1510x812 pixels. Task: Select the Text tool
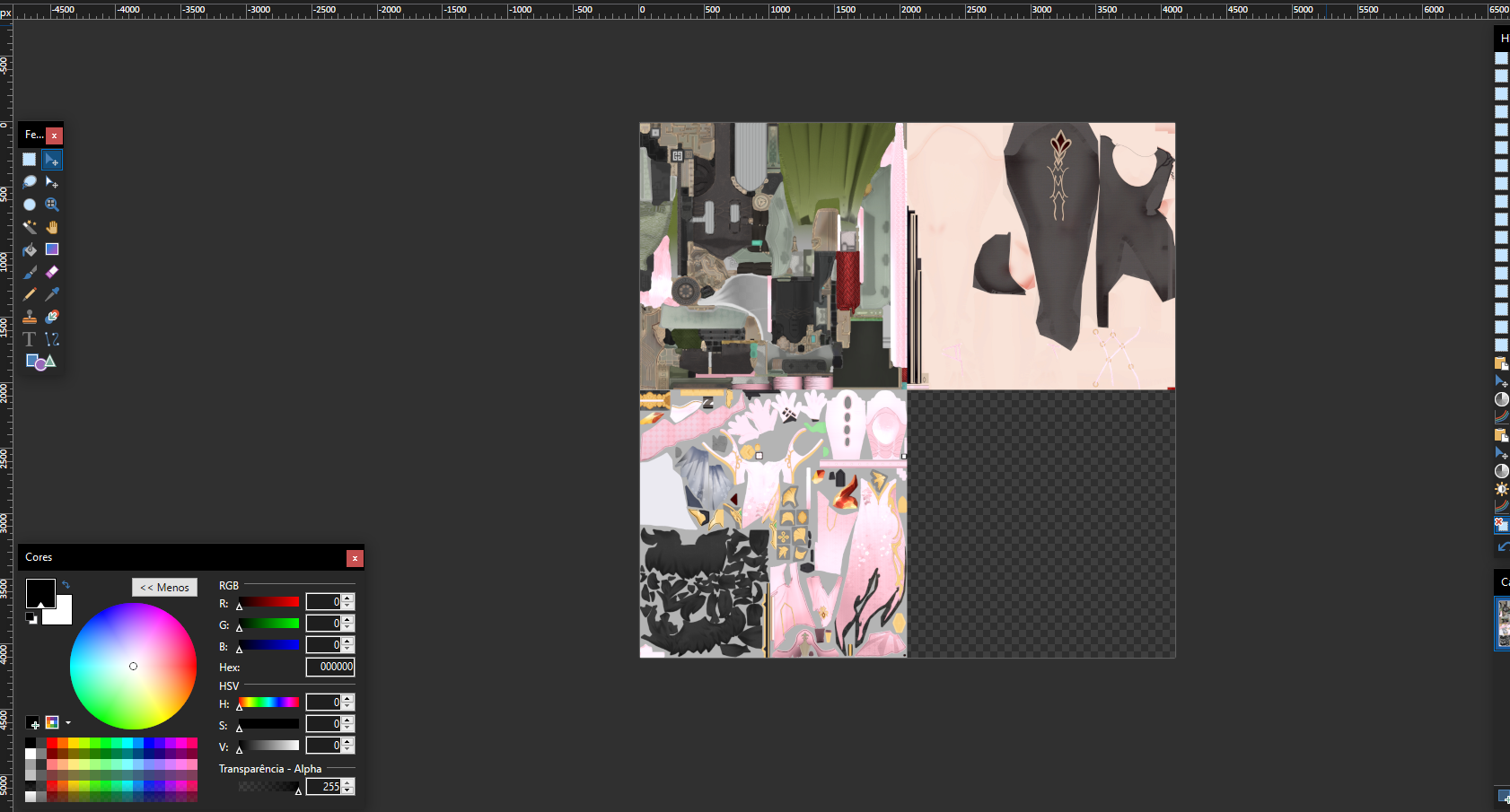click(30, 339)
